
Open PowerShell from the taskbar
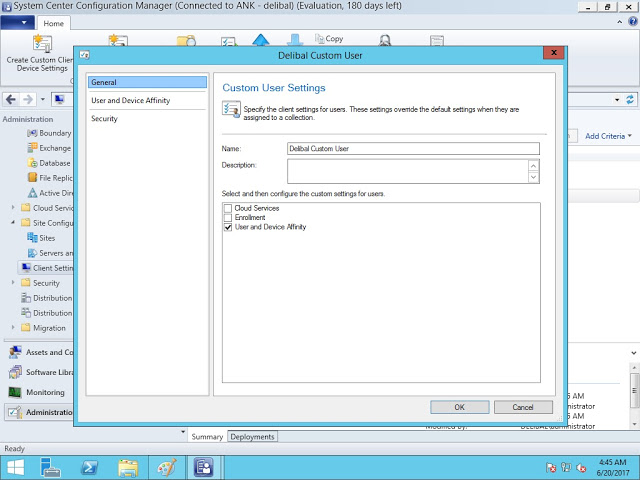pyautogui.click(x=88, y=466)
